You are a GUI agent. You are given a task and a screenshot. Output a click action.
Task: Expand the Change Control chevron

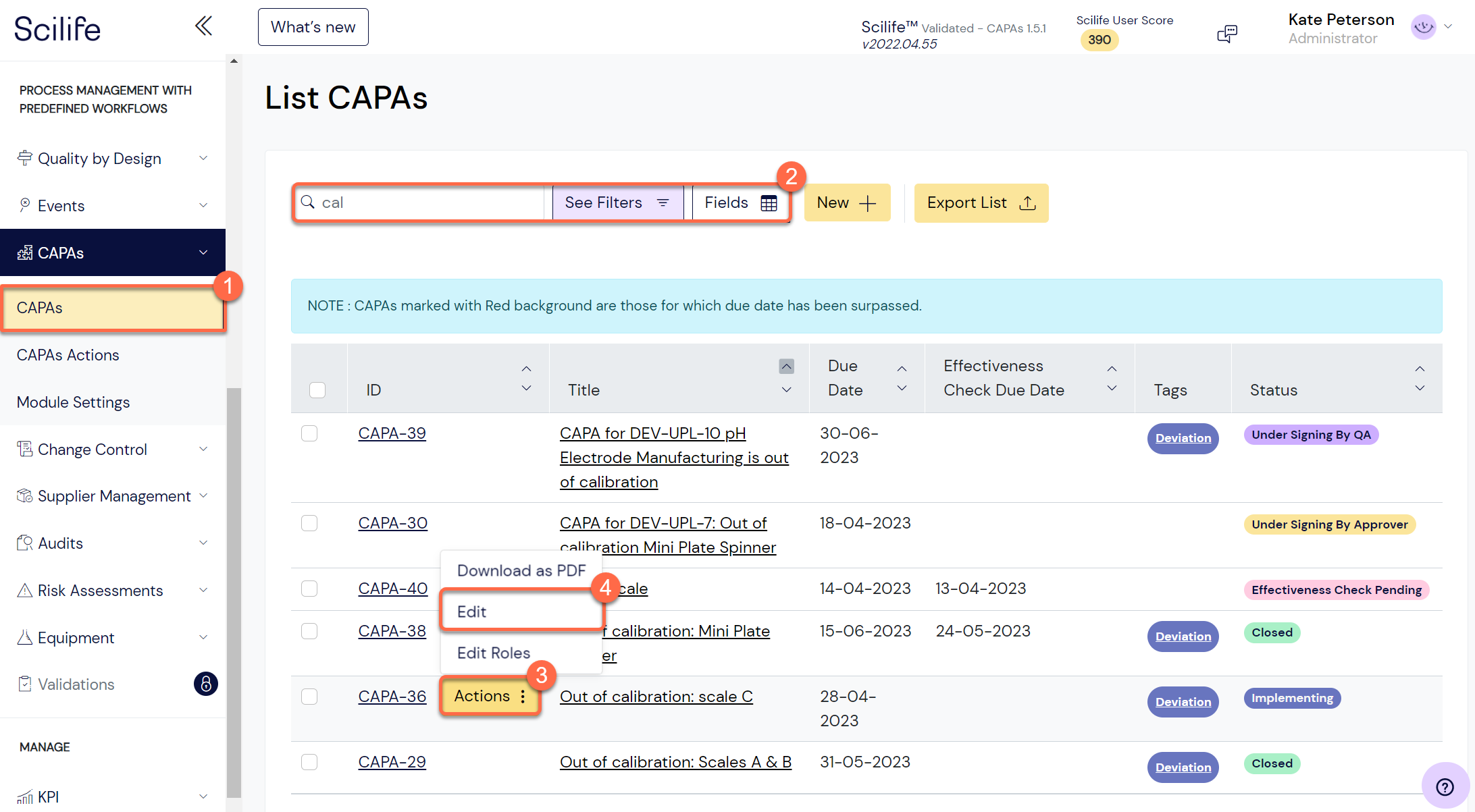tap(203, 449)
